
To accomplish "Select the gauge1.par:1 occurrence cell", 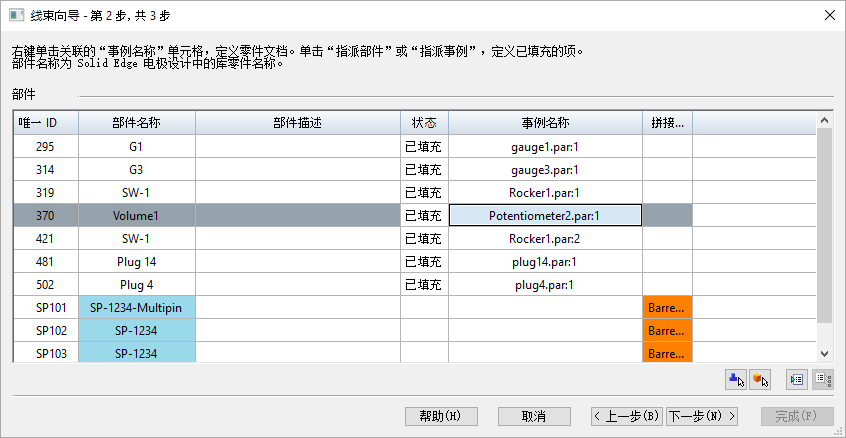I will coord(545,146).
